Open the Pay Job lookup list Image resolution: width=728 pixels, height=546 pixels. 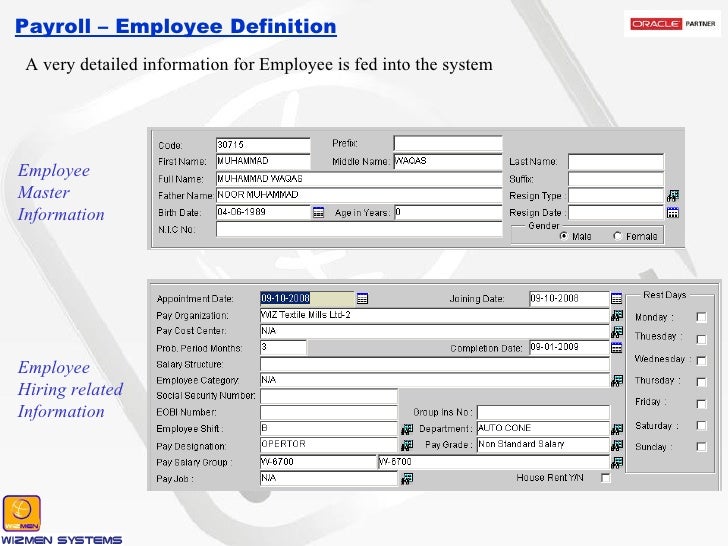pos(407,479)
